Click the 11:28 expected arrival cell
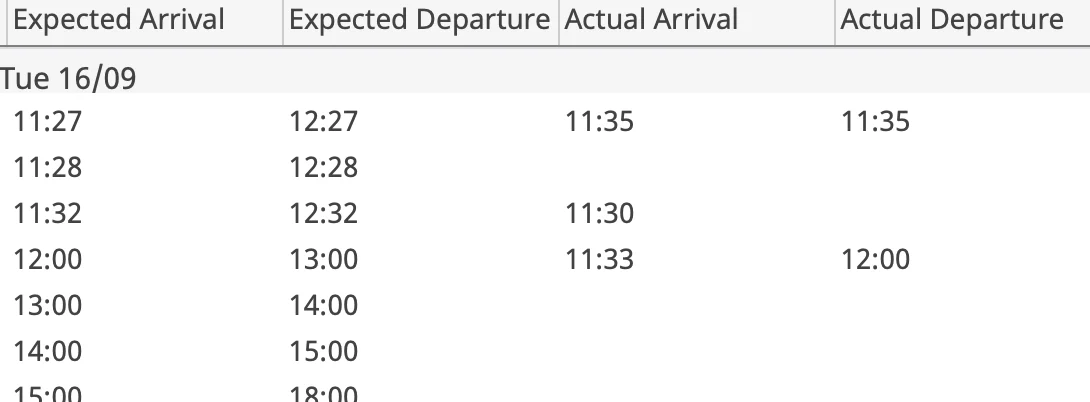The image size is (1090, 402). [x=48, y=168]
